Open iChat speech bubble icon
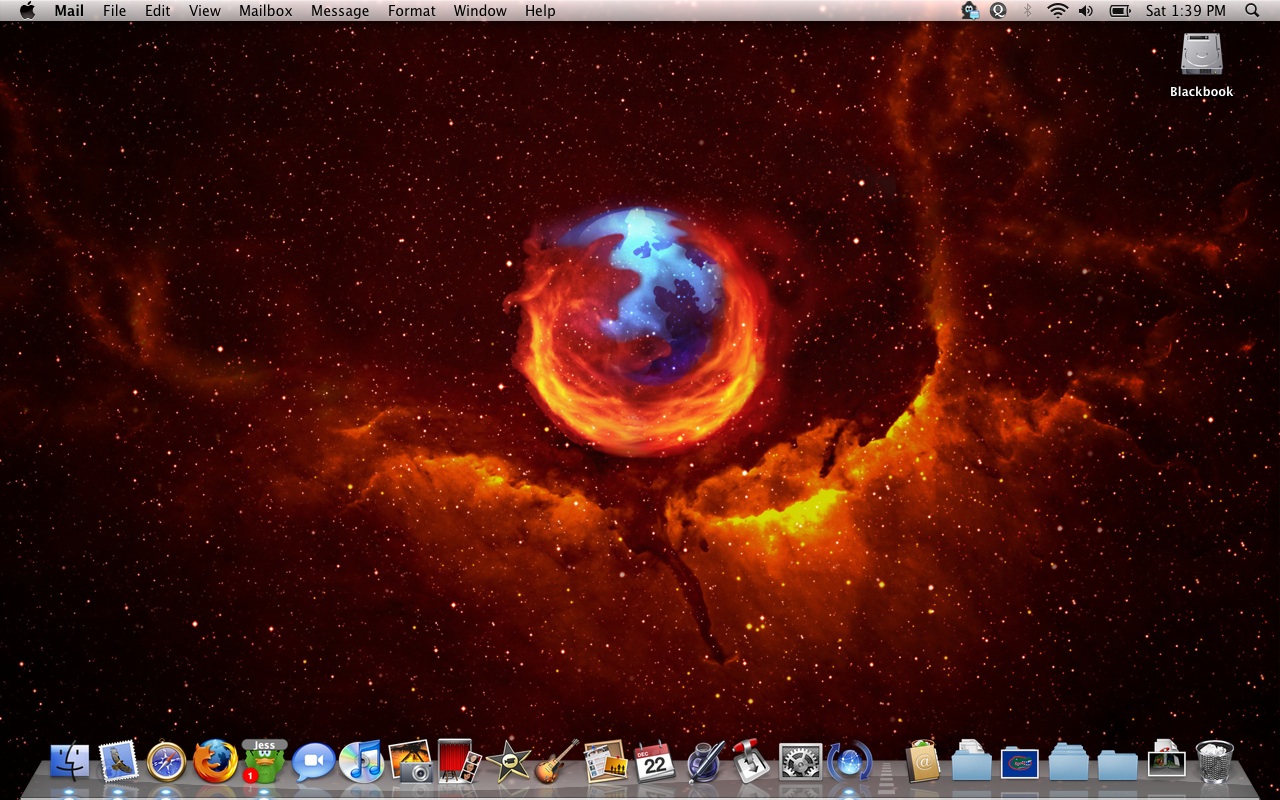Viewport: 1280px width, 800px height. pyautogui.click(x=313, y=762)
